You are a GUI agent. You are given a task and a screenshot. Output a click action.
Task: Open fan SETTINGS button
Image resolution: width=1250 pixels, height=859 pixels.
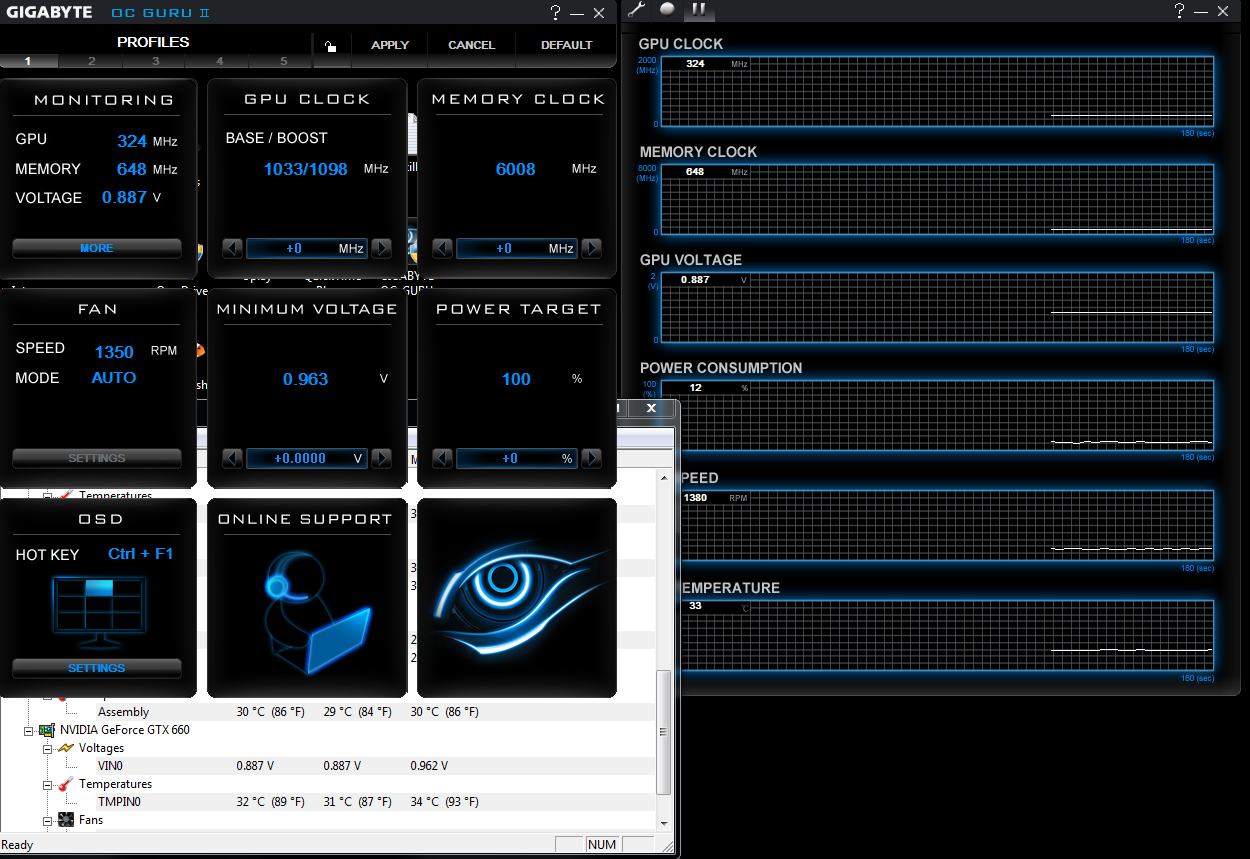pyautogui.click(x=97, y=458)
